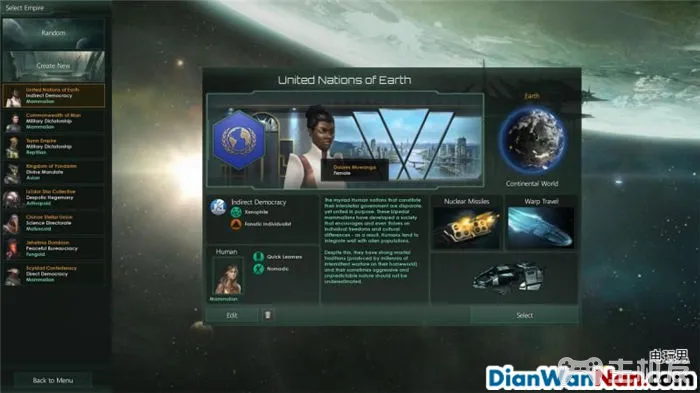Click the "Human" species name label
Image resolution: width=700 pixels, height=393 pixels.
tap(226, 252)
